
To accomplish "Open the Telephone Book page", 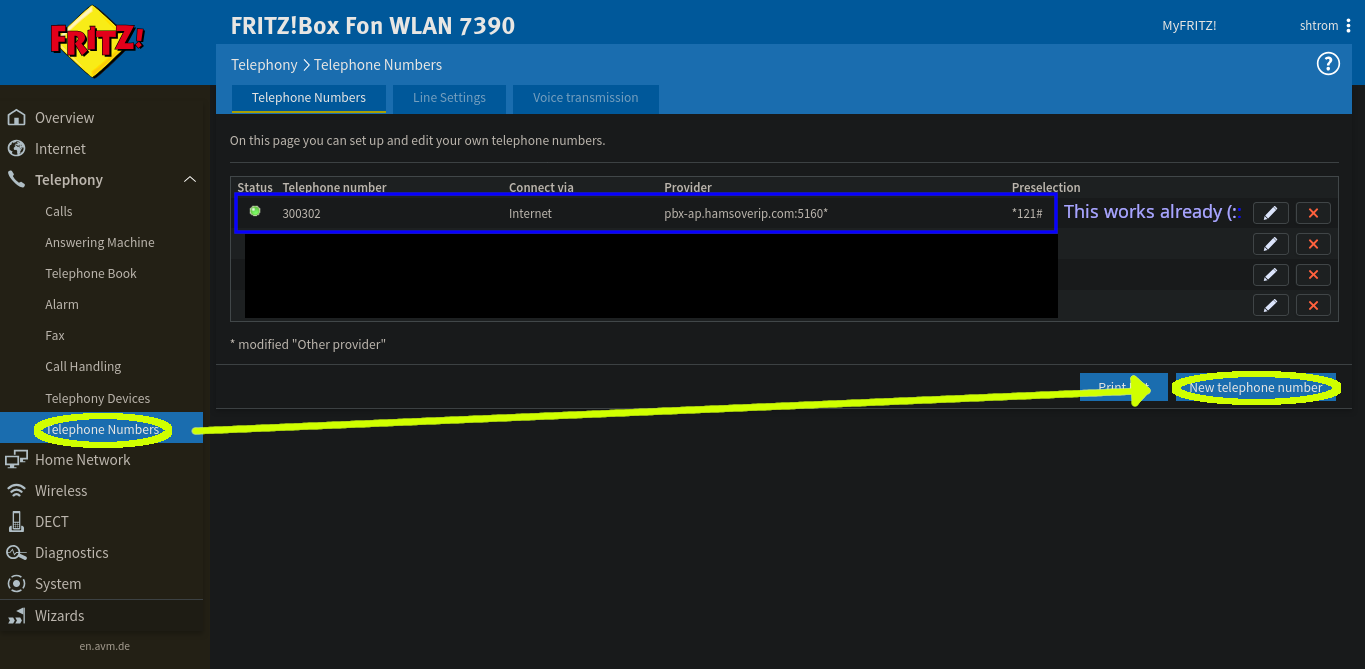I will pyautogui.click(x=91, y=274).
